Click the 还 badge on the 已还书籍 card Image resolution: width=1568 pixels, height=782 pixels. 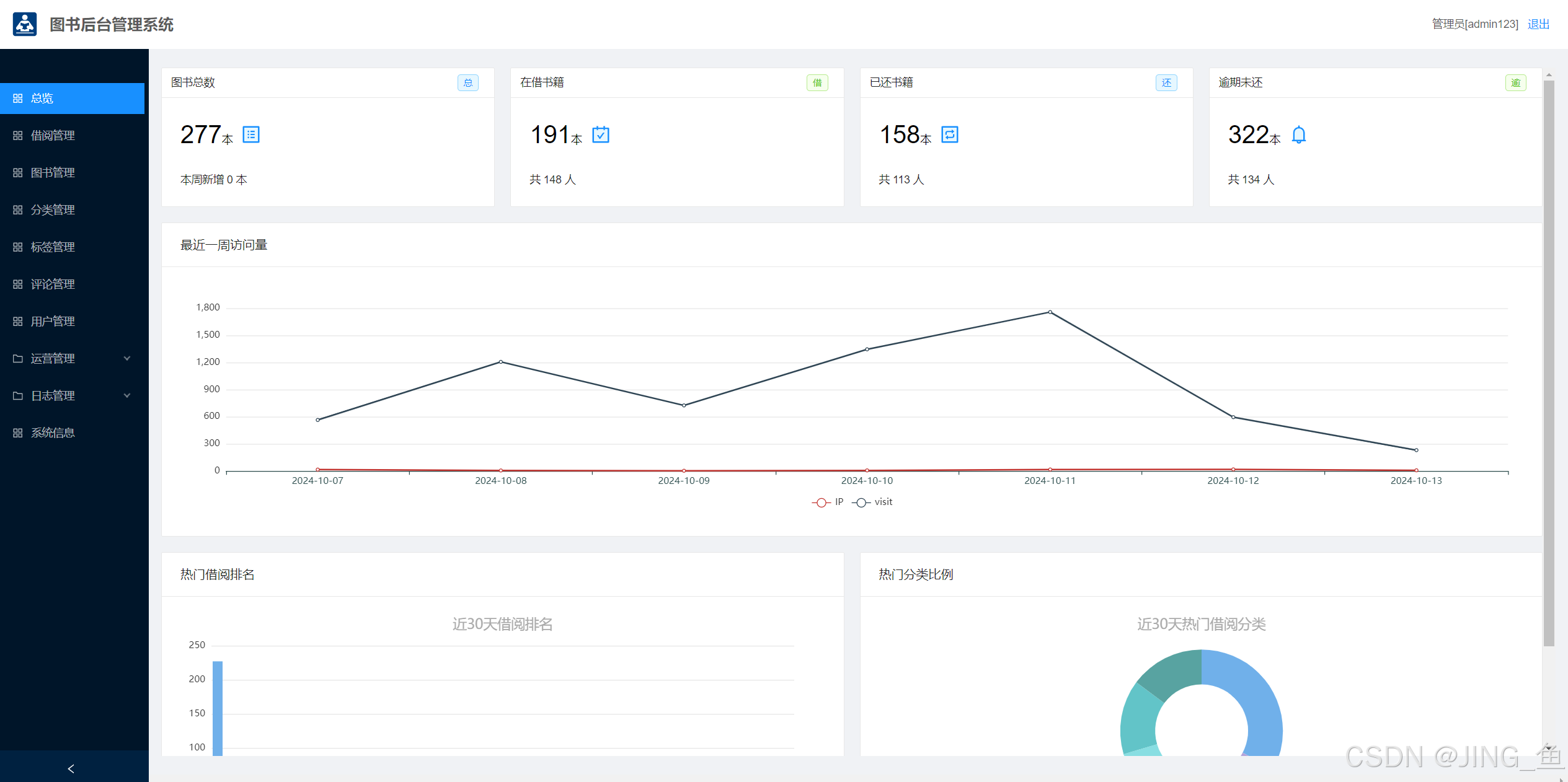1166,82
